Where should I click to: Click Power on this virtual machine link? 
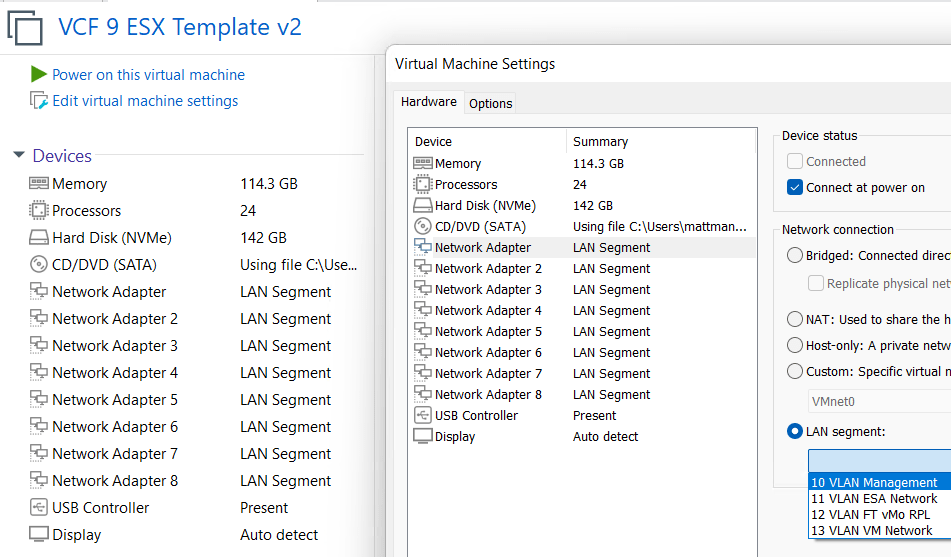(148, 74)
